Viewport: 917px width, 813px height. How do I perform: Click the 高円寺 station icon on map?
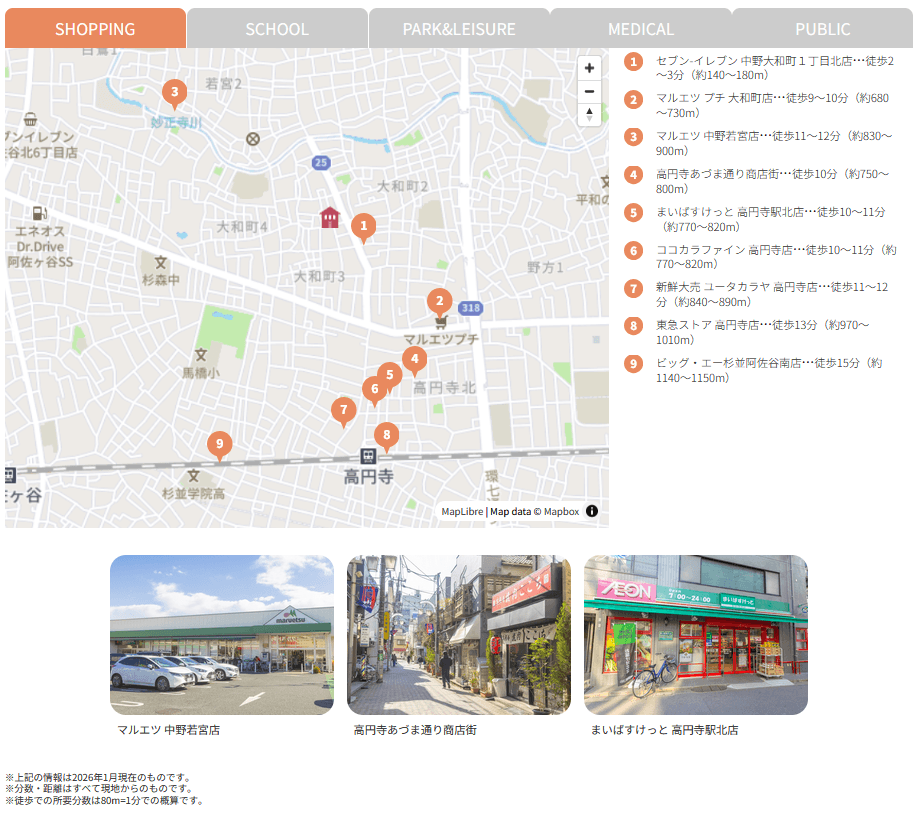pyautogui.click(x=368, y=456)
